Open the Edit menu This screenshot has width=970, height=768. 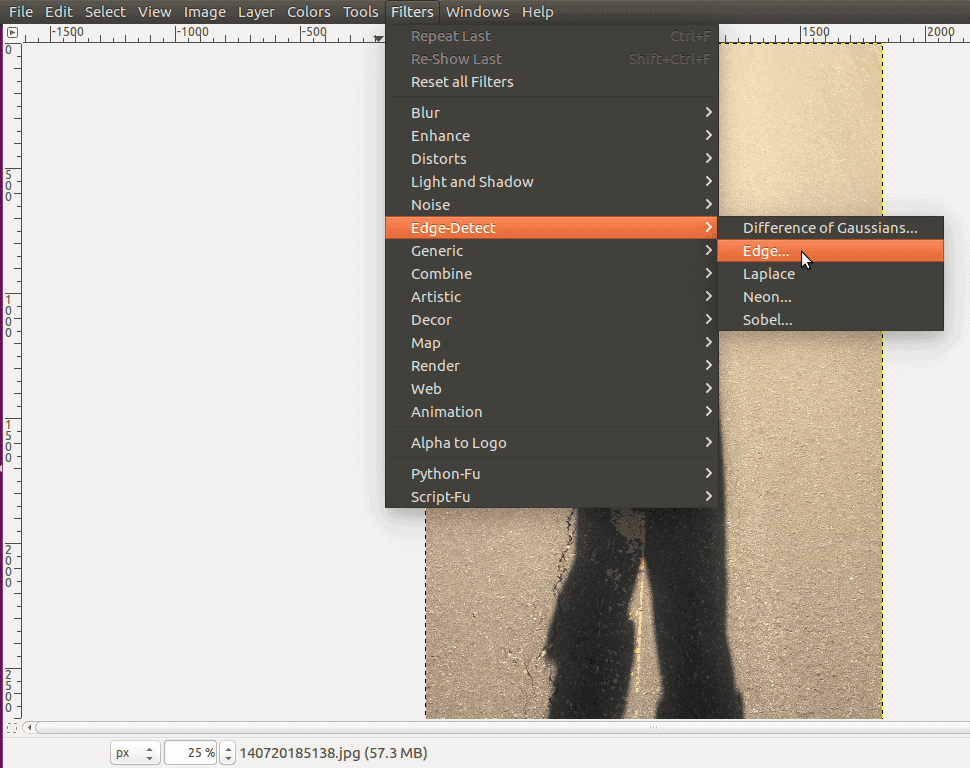tap(59, 12)
